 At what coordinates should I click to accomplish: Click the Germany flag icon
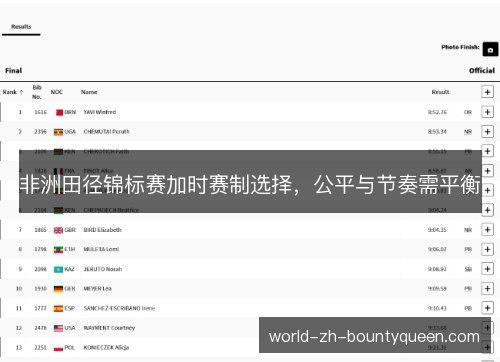click(x=58, y=289)
